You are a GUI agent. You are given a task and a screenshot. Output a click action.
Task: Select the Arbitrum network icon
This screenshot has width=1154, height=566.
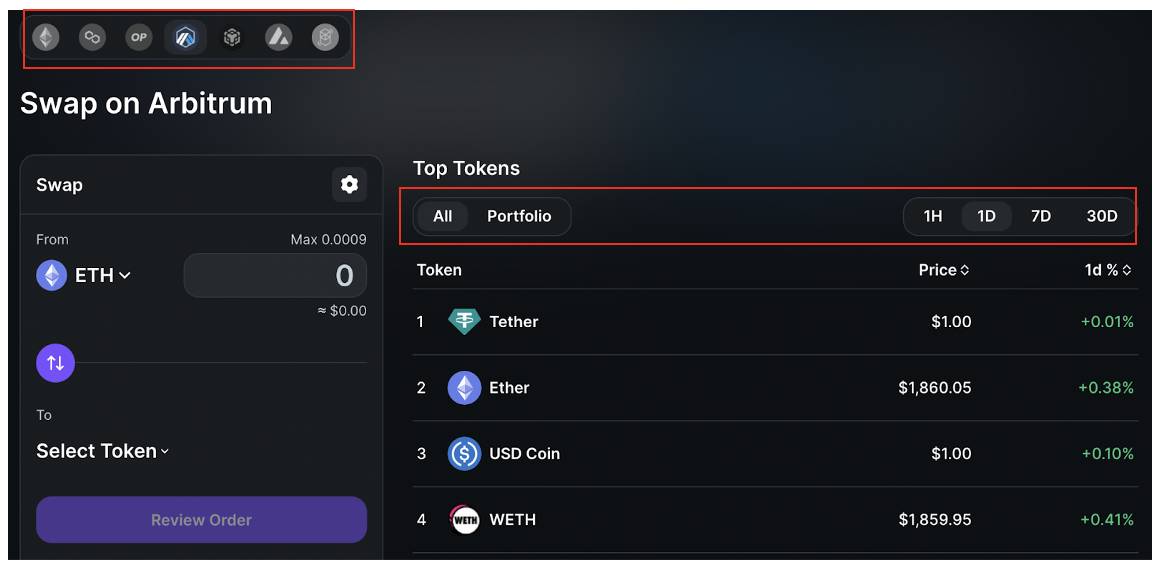pyautogui.click(x=185, y=37)
